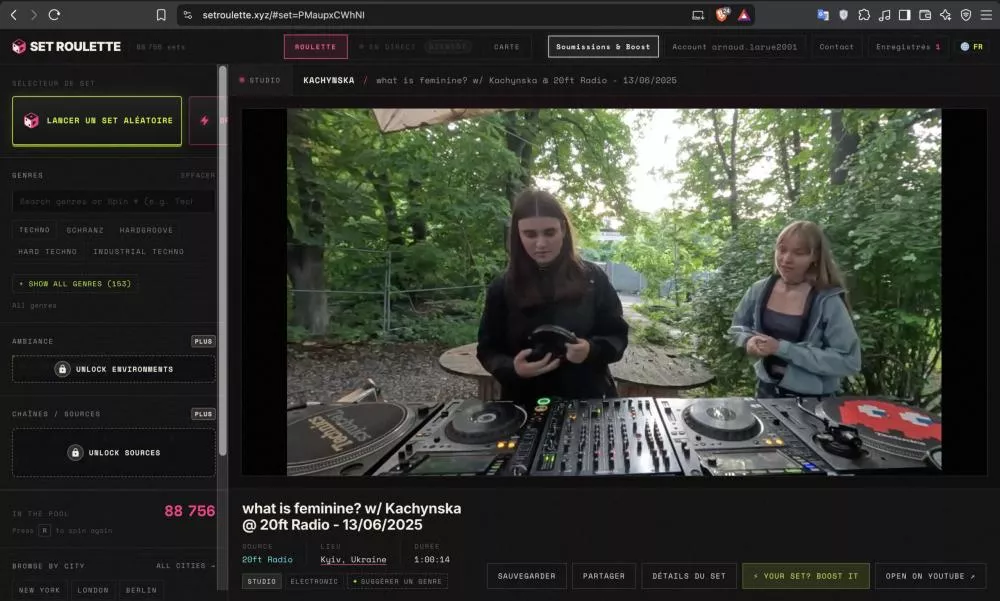
Task: Click Your Set? Boost It button
Action: (x=805, y=576)
